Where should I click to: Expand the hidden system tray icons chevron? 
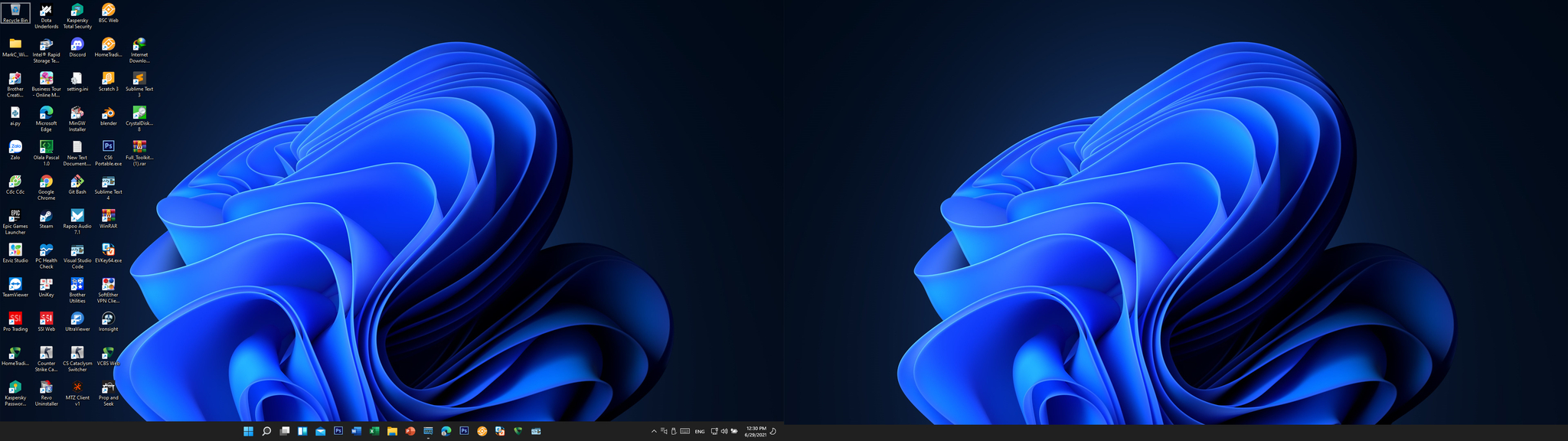pos(654,431)
